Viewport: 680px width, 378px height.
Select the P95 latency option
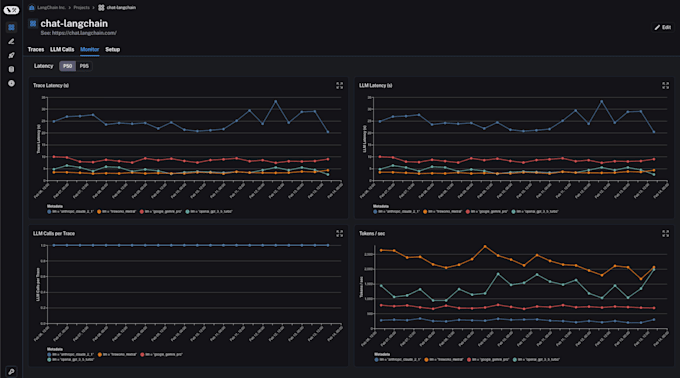(84, 66)
